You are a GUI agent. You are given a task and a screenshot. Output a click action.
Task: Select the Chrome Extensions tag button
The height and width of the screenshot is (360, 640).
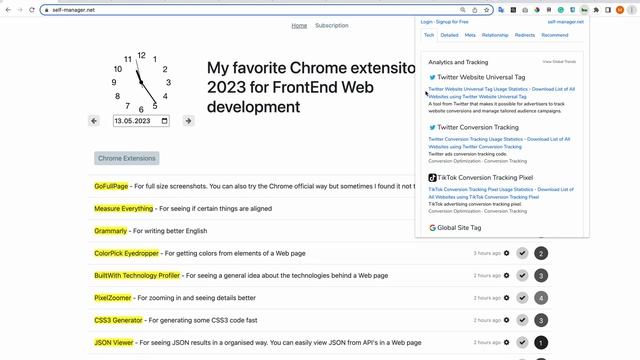(127, 158)
